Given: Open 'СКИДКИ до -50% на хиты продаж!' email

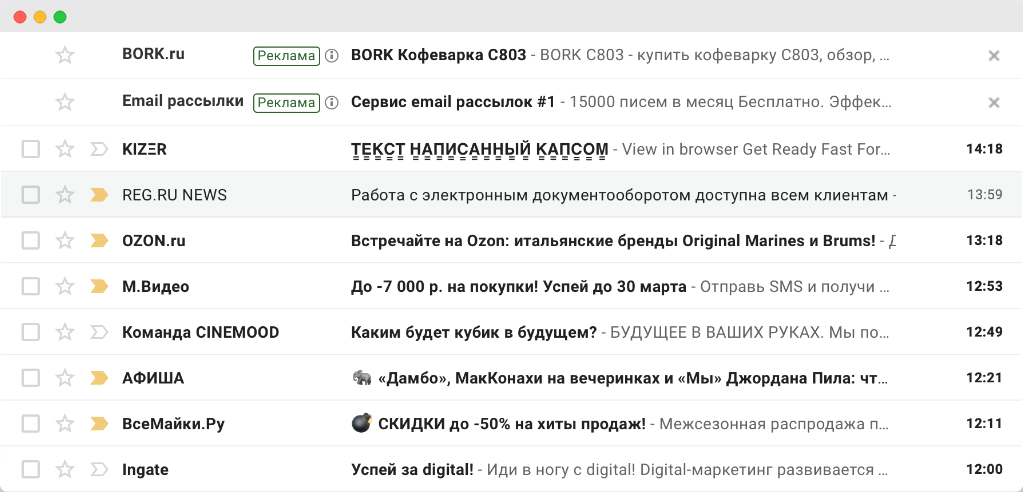Looking at the screenshot, I should 498,424.
